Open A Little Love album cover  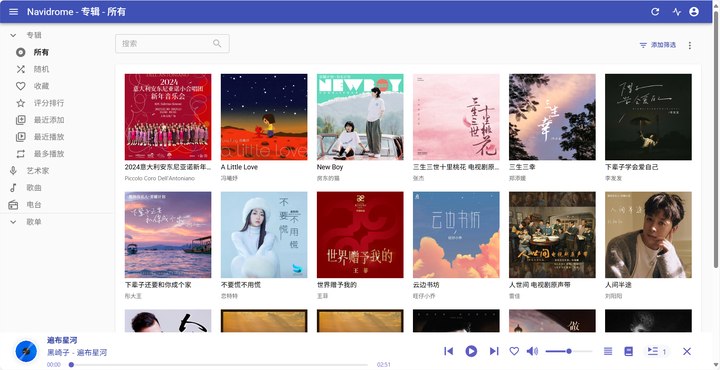[264, 117]
